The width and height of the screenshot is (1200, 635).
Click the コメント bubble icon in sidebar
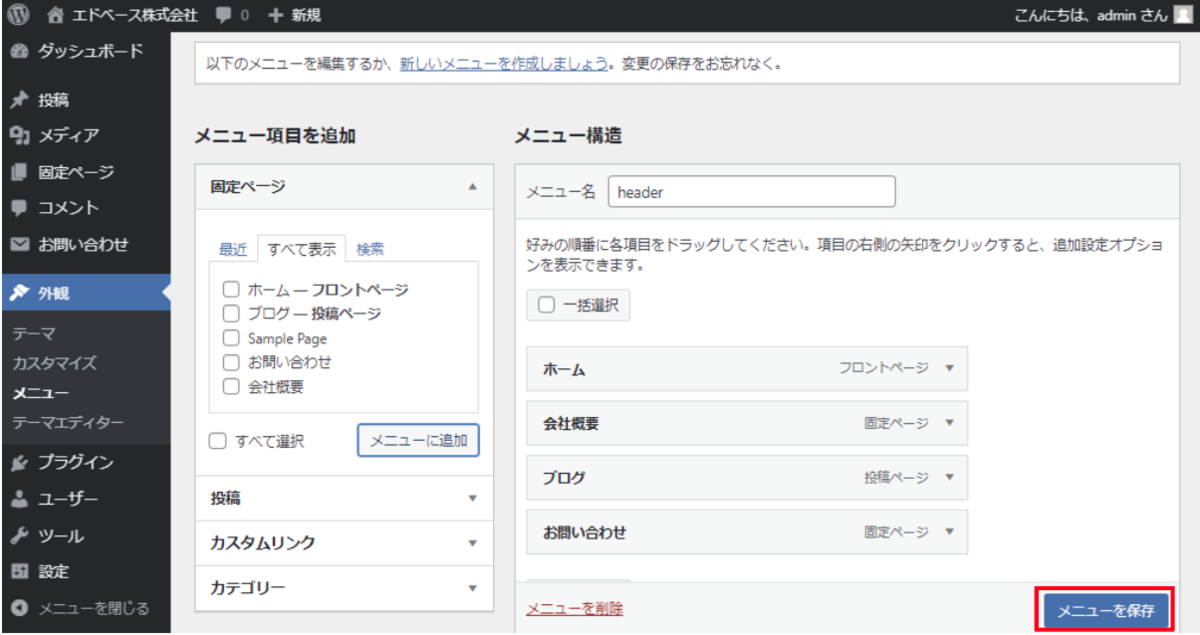[19, 208]
